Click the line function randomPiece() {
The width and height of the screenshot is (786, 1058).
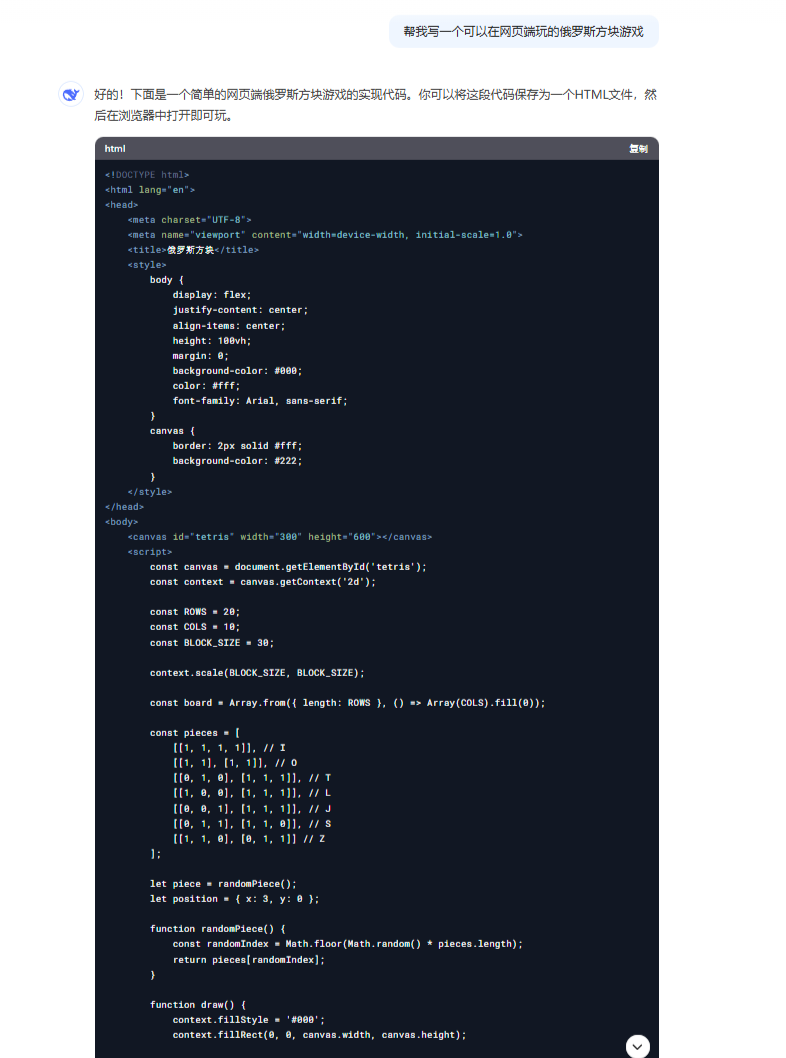218,928
